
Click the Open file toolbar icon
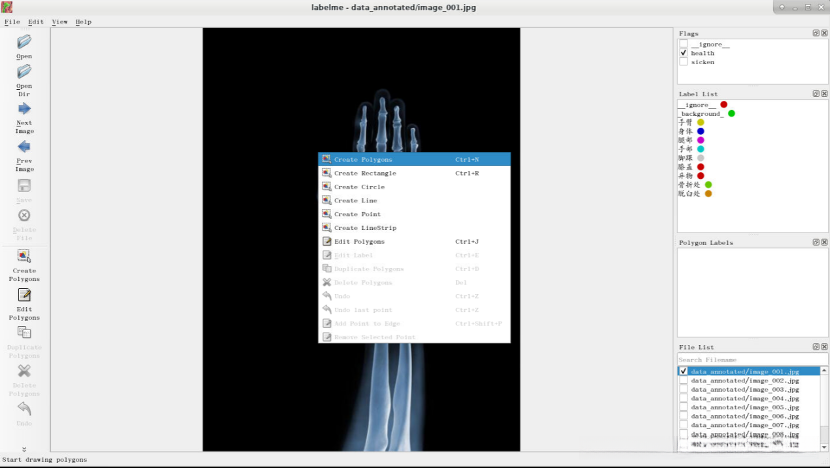[x=24, y=42]
